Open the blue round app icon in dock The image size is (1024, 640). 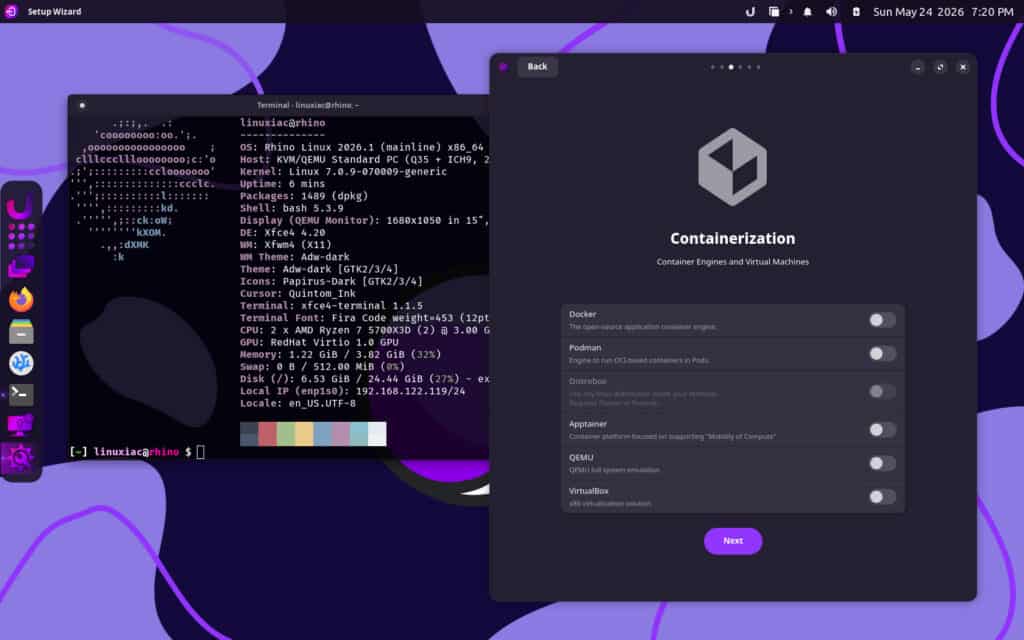tap(21, 363)
